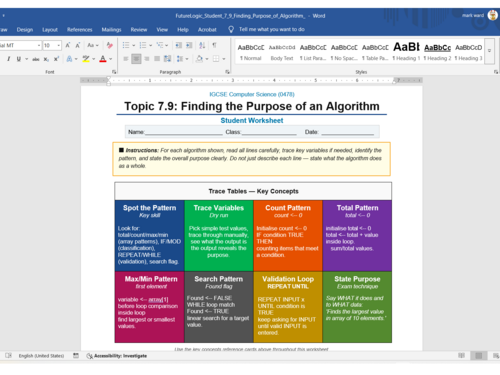Open line and paragraph spacing options
This screenshot has width=500, height=375.
tap(182, 59)
